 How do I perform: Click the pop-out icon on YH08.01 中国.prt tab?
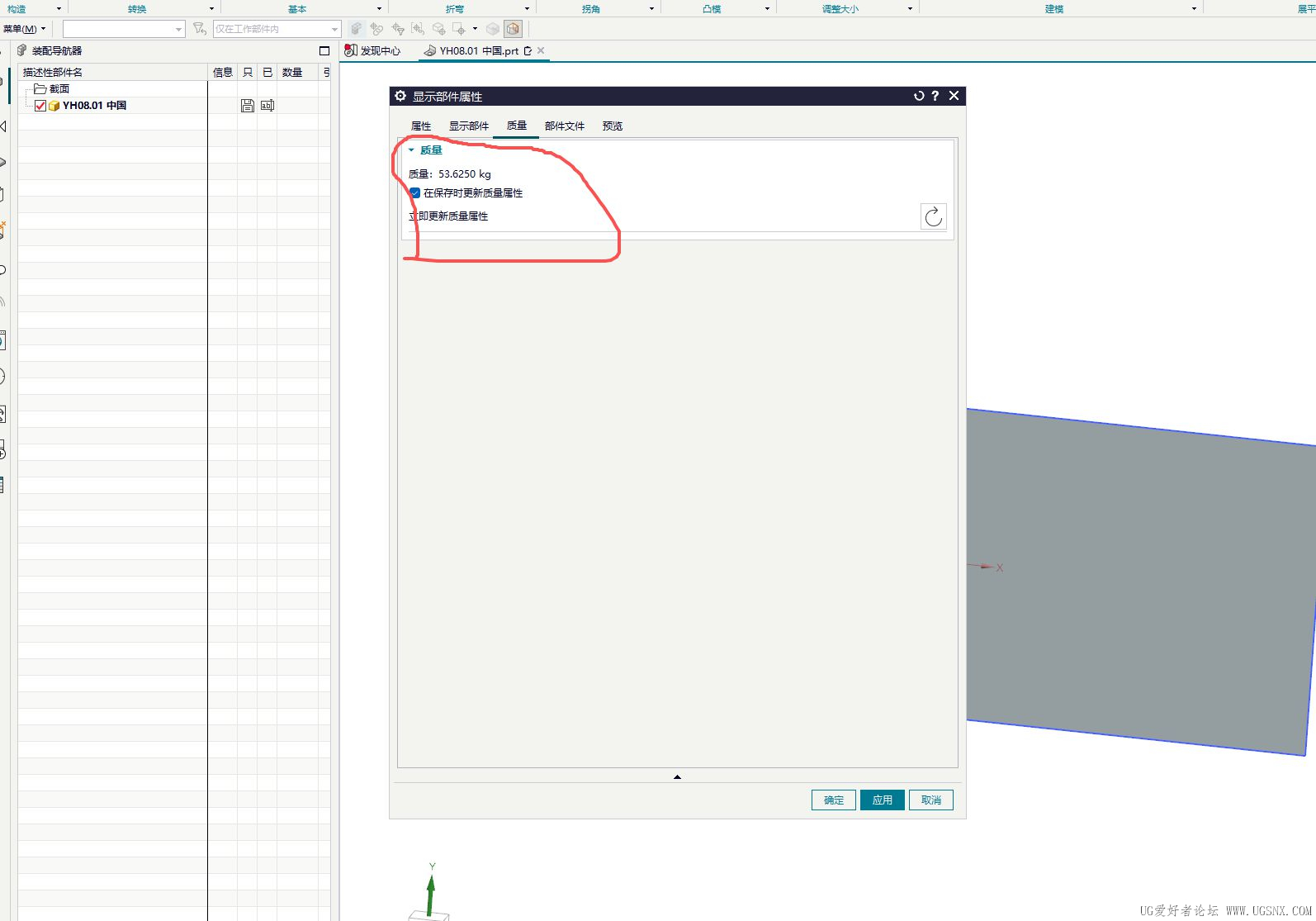coord(528,51)
